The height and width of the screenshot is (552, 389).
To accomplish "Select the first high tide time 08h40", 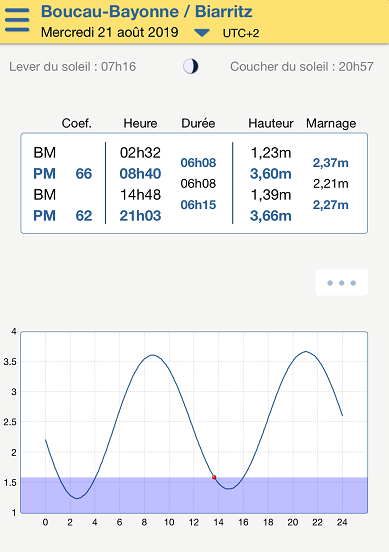I will (140, 174).
